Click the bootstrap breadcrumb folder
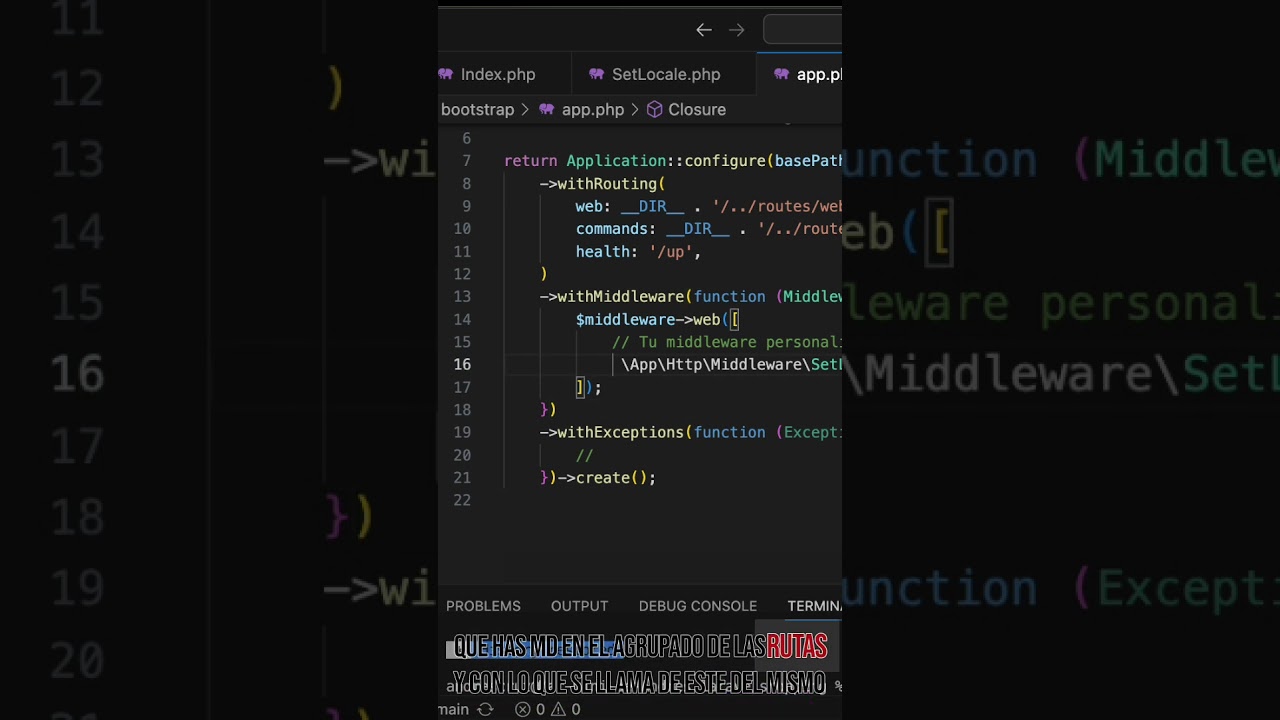 [x=477, y=110]
